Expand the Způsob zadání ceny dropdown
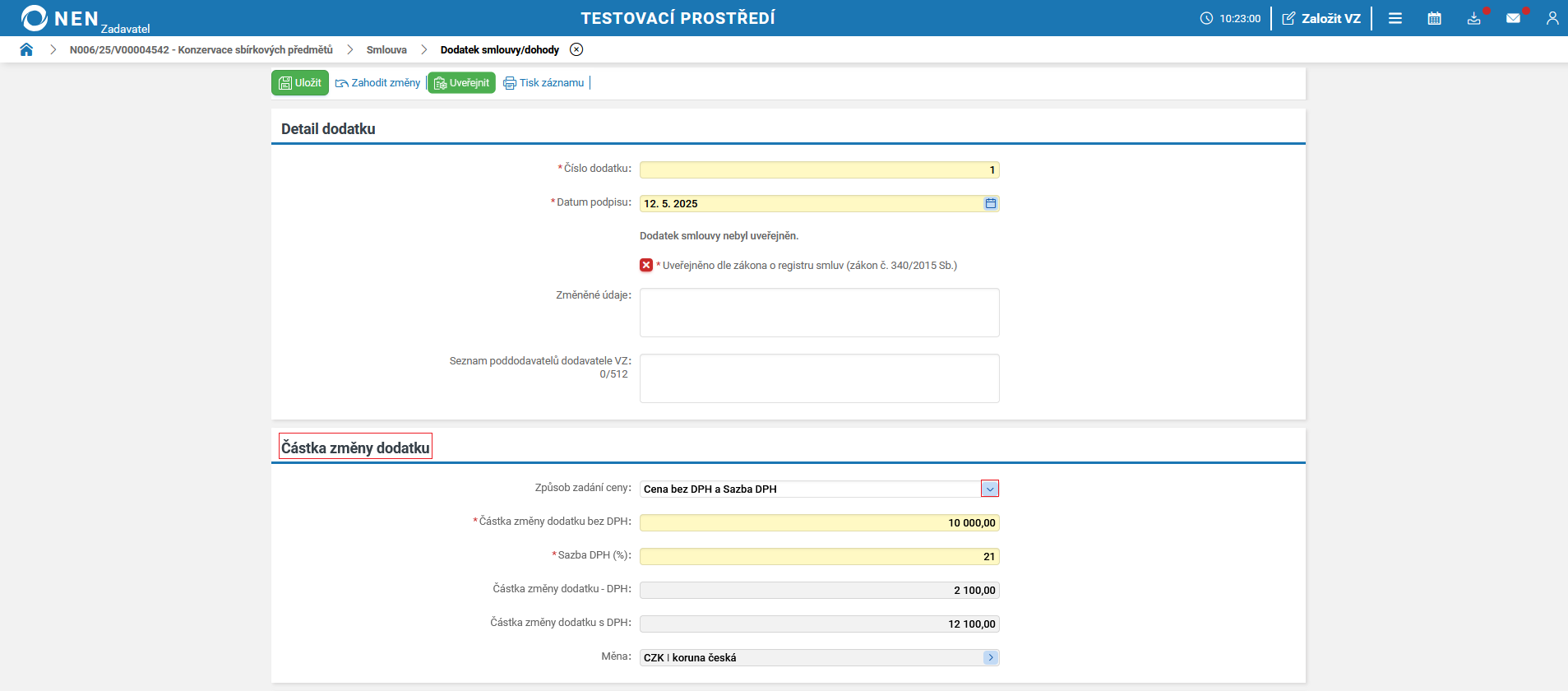 (990, 489)
